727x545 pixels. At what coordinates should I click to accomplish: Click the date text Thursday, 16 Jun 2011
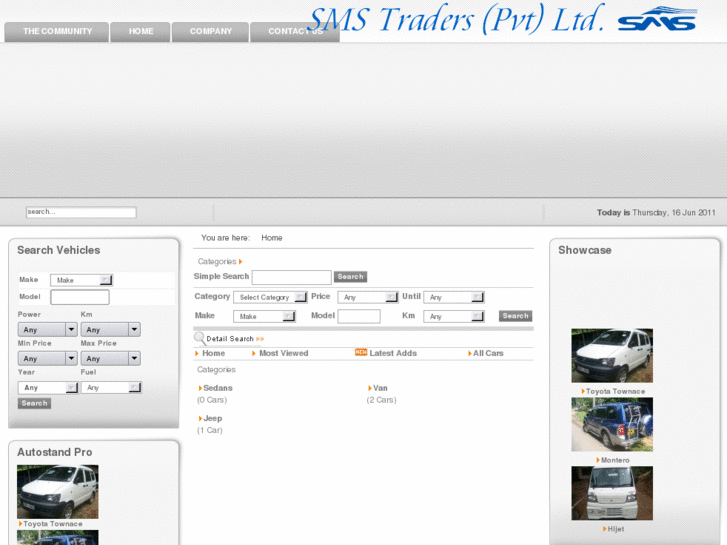point(674,212)
